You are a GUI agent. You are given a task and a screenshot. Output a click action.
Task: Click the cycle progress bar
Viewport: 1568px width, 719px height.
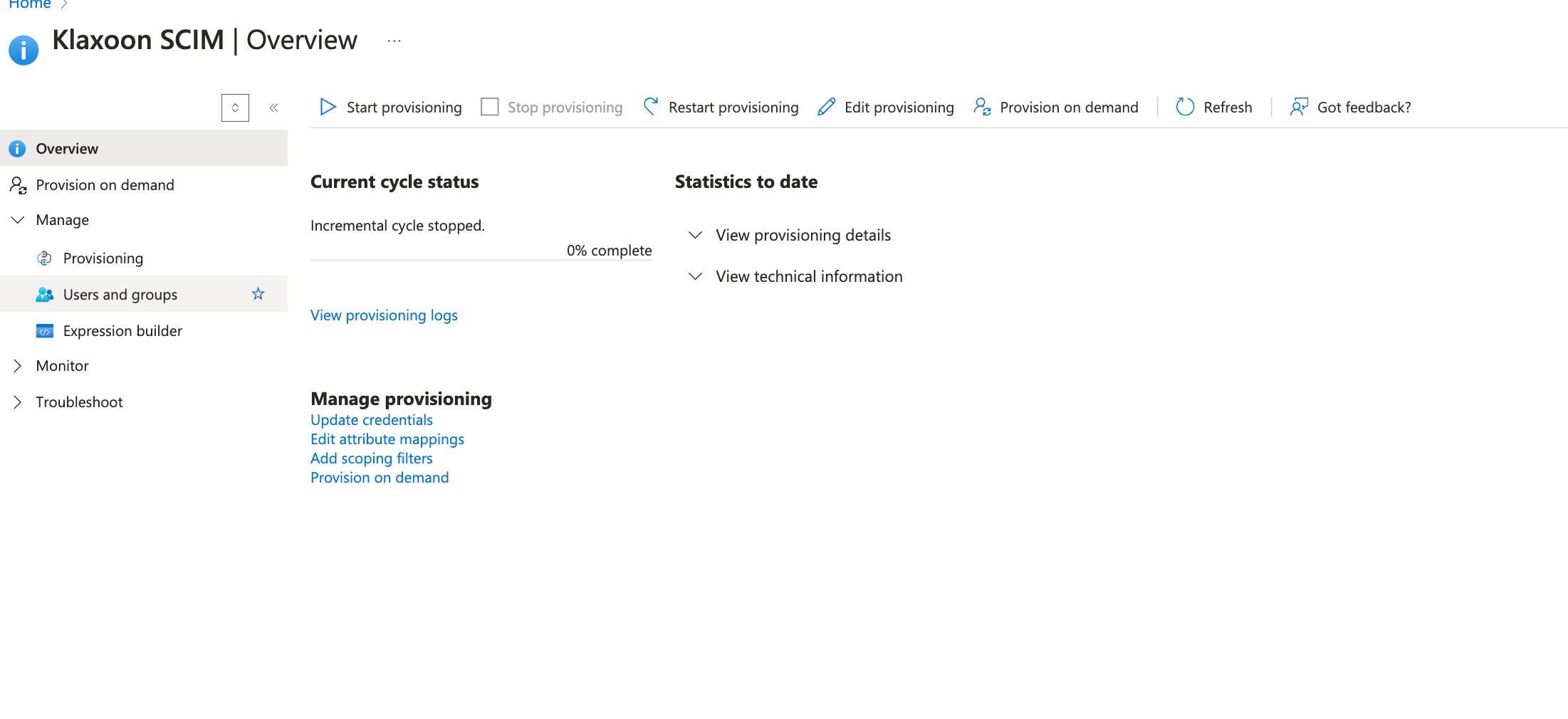coord(481,261)
